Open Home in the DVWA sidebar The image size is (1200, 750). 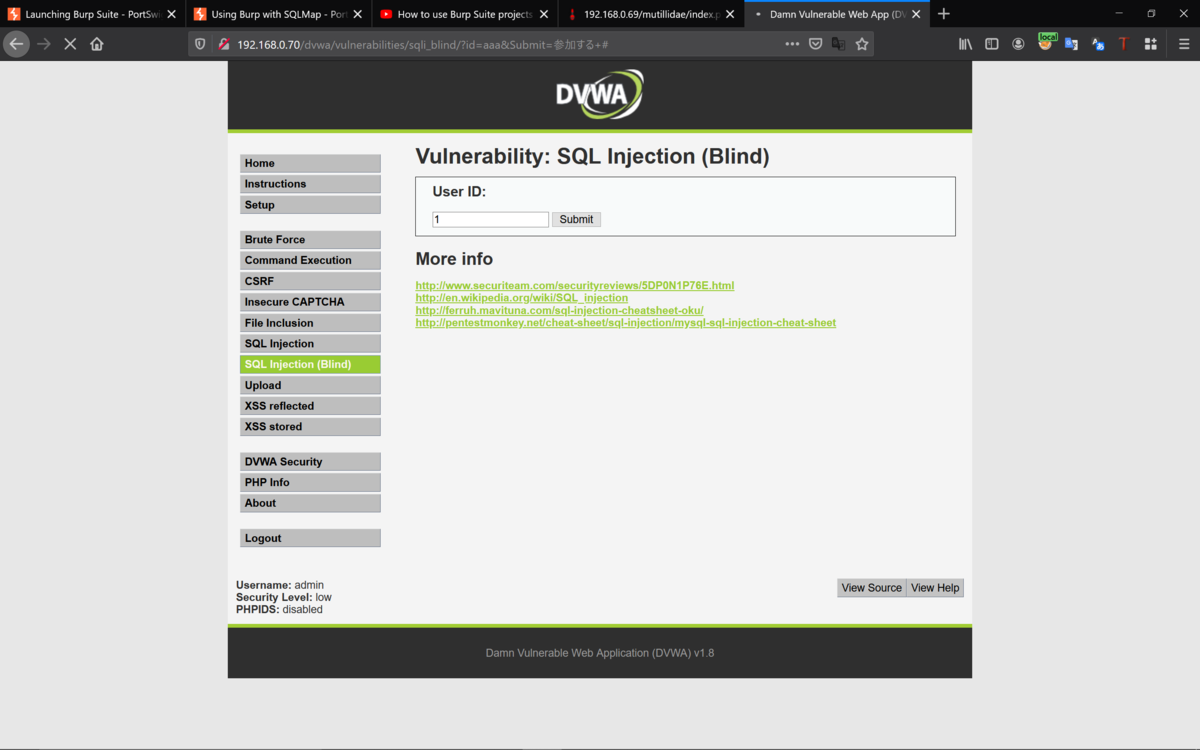point(310,163)
